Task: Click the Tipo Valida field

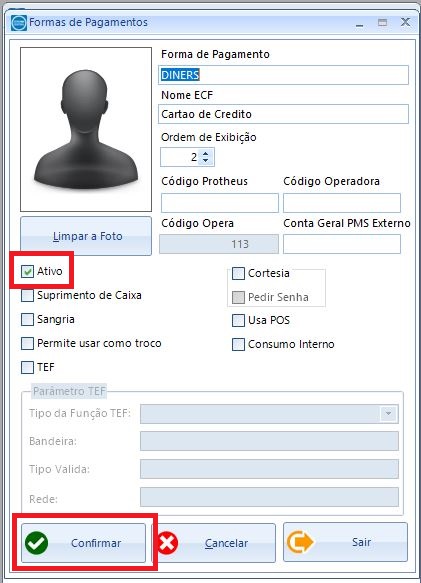Action: click(269, 469)
